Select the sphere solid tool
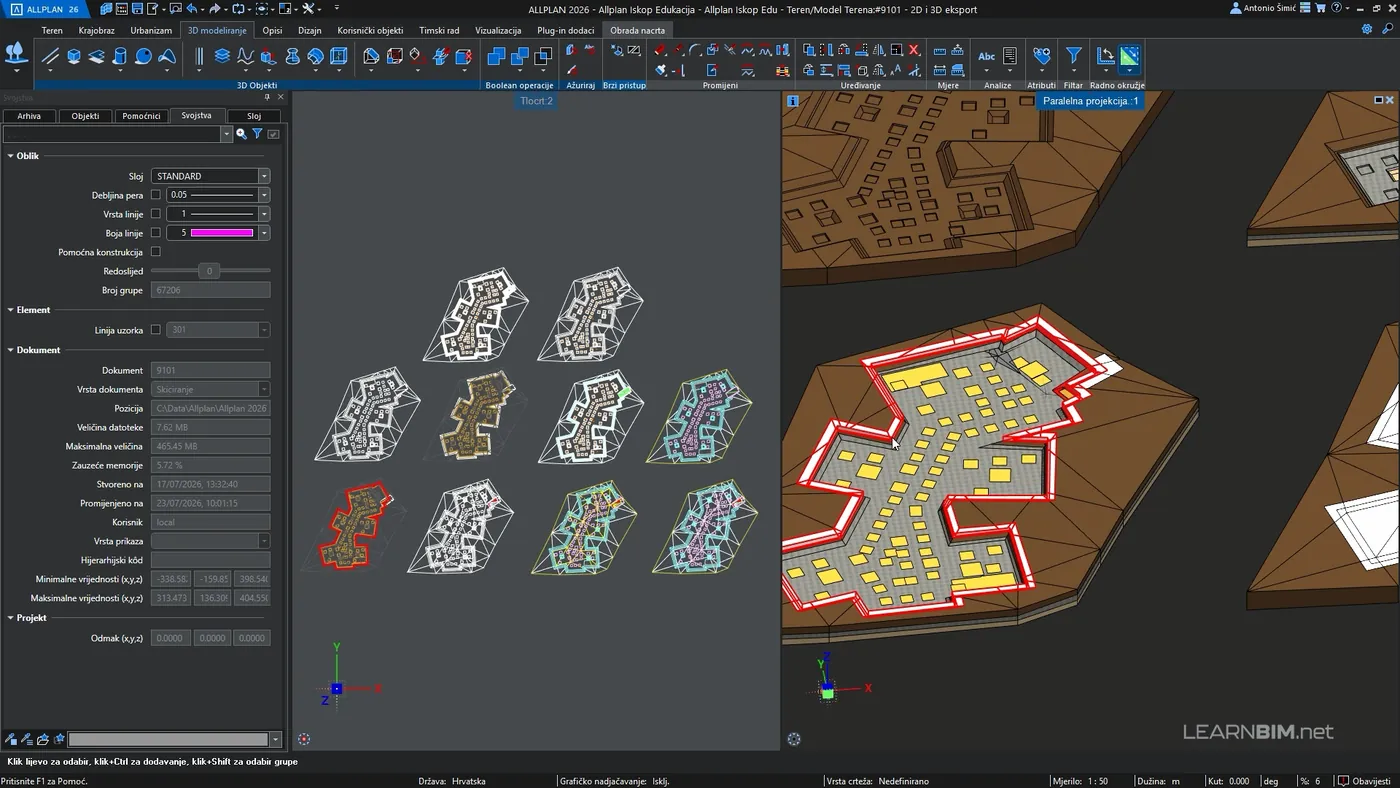This screenshot has height=788, width=1400. pos(143,57)
